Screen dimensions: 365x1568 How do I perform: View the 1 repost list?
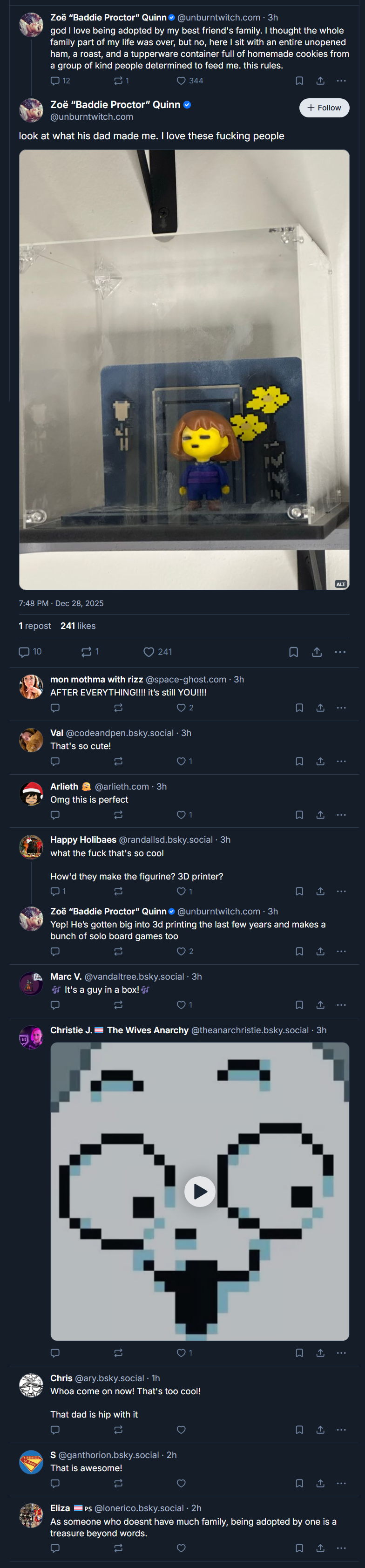[34, 626]
